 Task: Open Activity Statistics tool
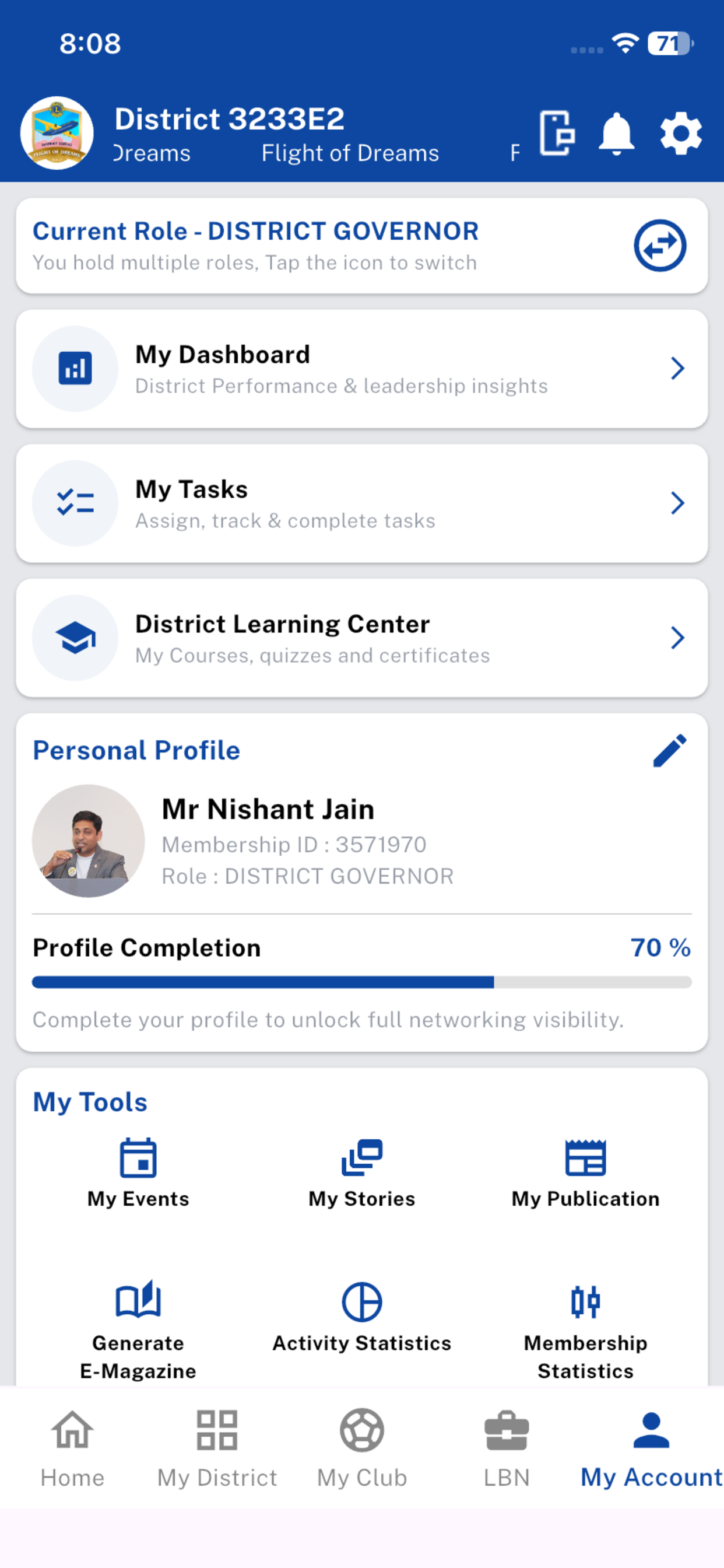361,1318
